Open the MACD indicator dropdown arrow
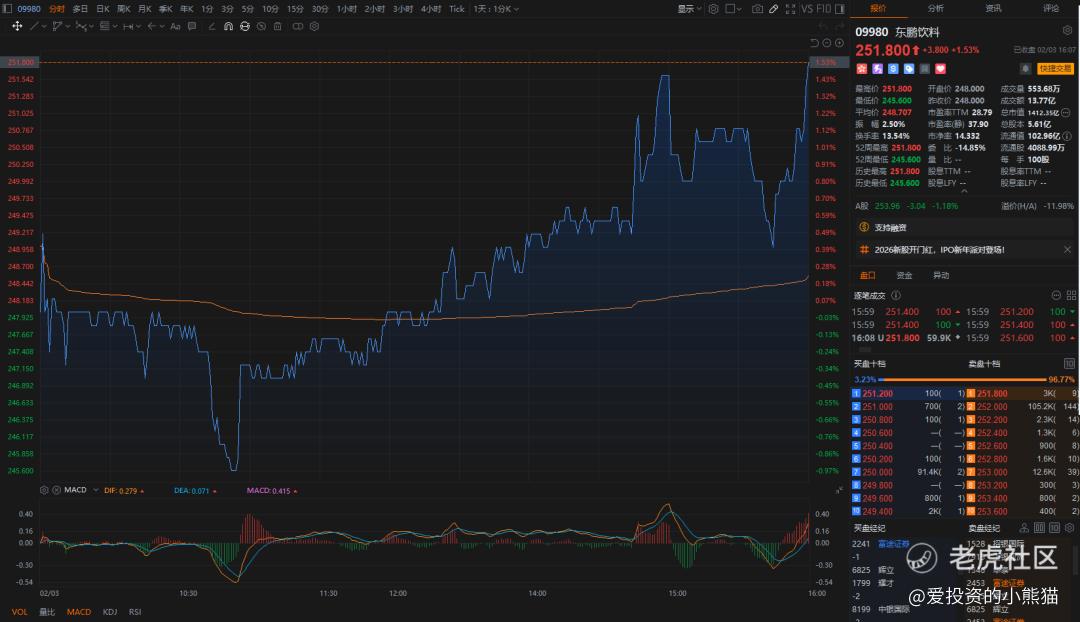This screenshot has height=622, width=1080. pyautogui.click(x=96, y=490)
